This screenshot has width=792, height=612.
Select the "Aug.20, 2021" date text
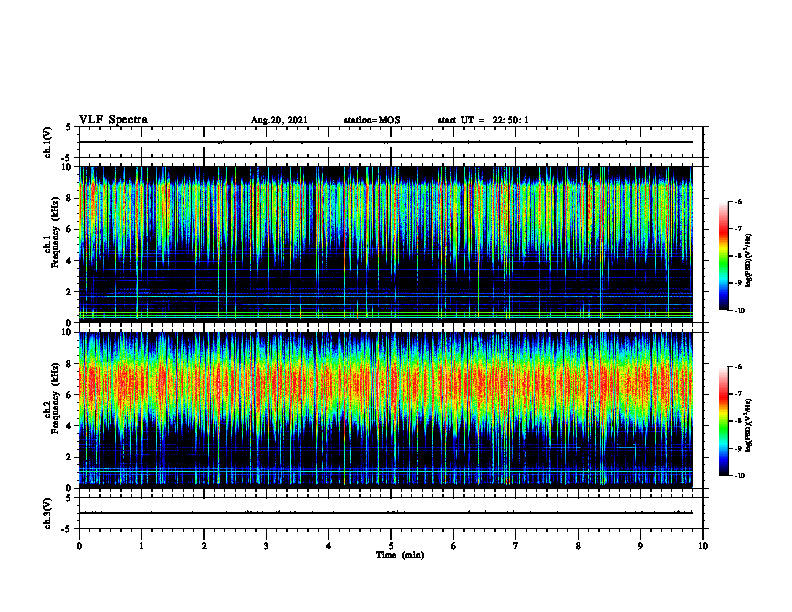(279, 120)
